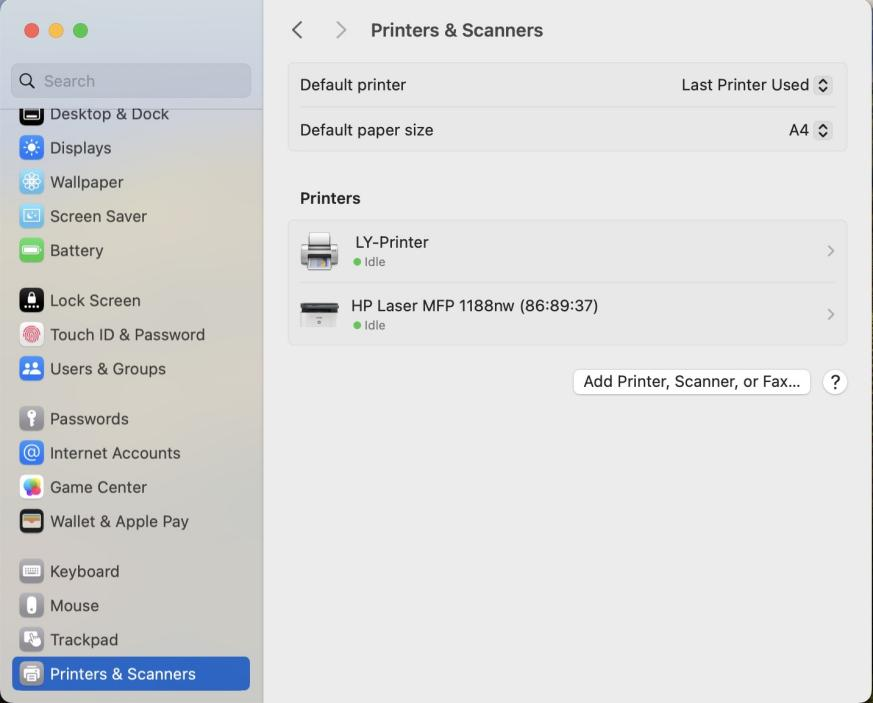Expand the LY-Printer row chevron
873x703 pixels.
coord(830,251)
